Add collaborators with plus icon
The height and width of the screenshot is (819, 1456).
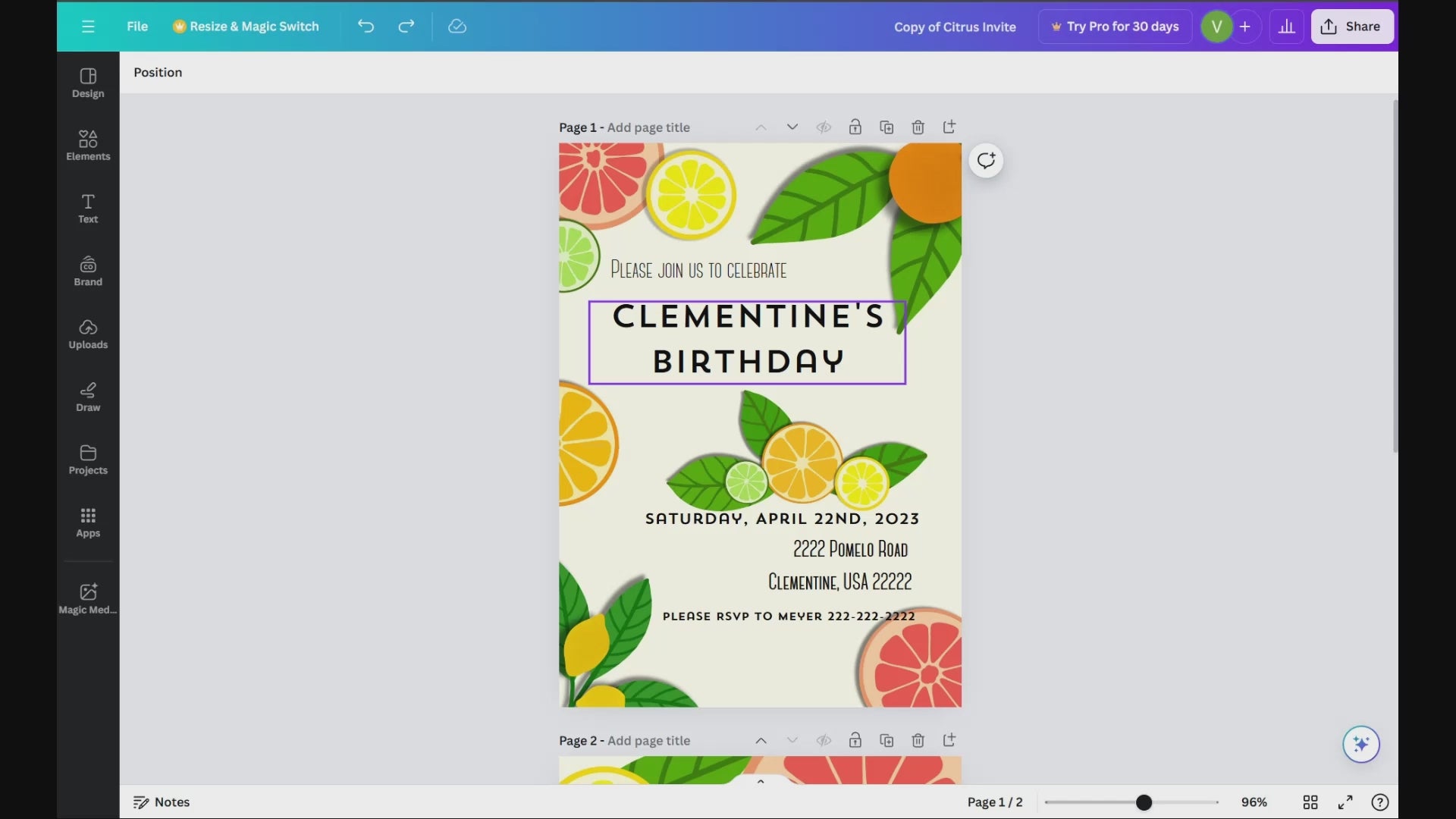[x=1245, y=27]
